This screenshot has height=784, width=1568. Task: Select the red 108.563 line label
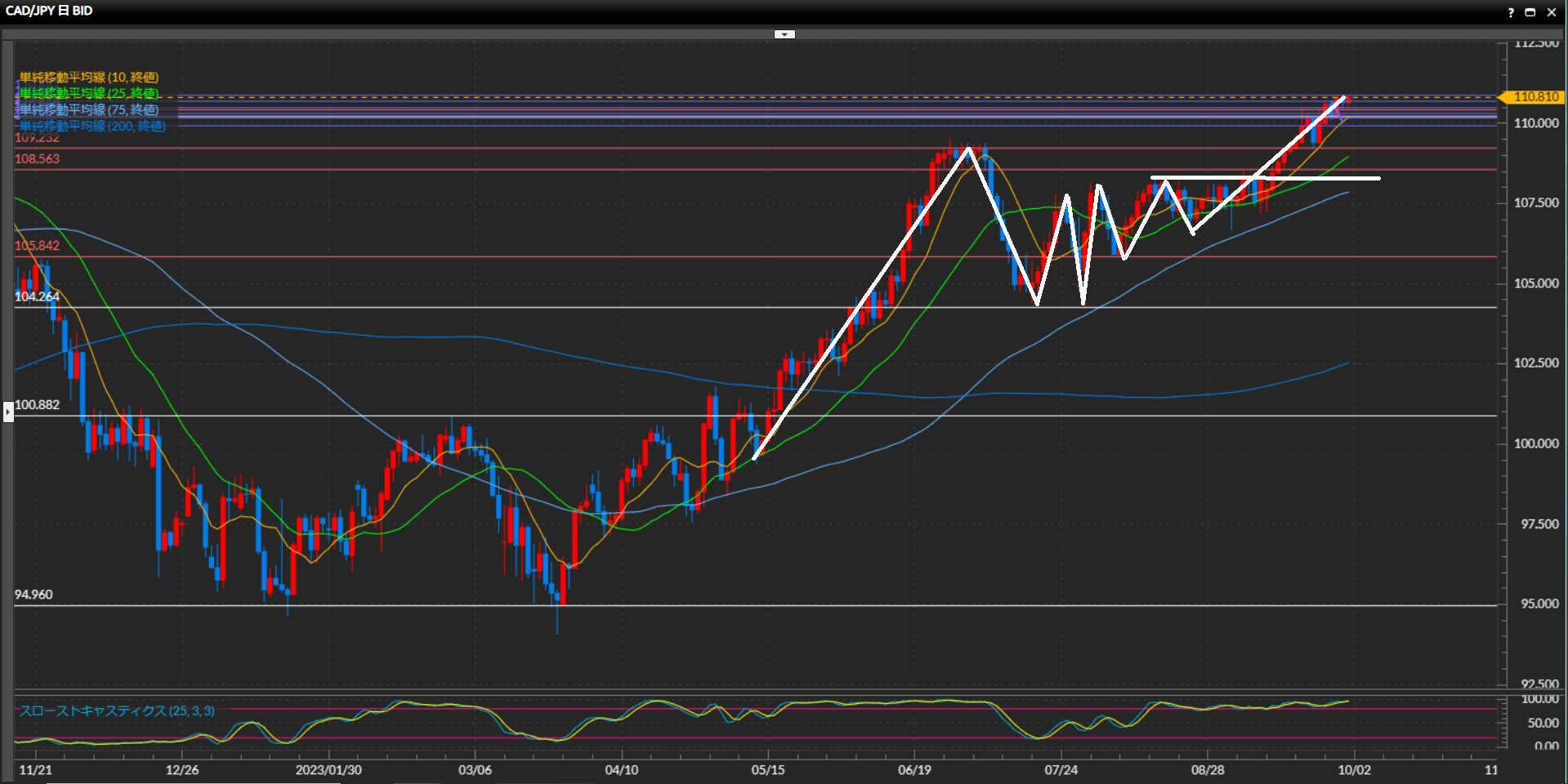38,159
